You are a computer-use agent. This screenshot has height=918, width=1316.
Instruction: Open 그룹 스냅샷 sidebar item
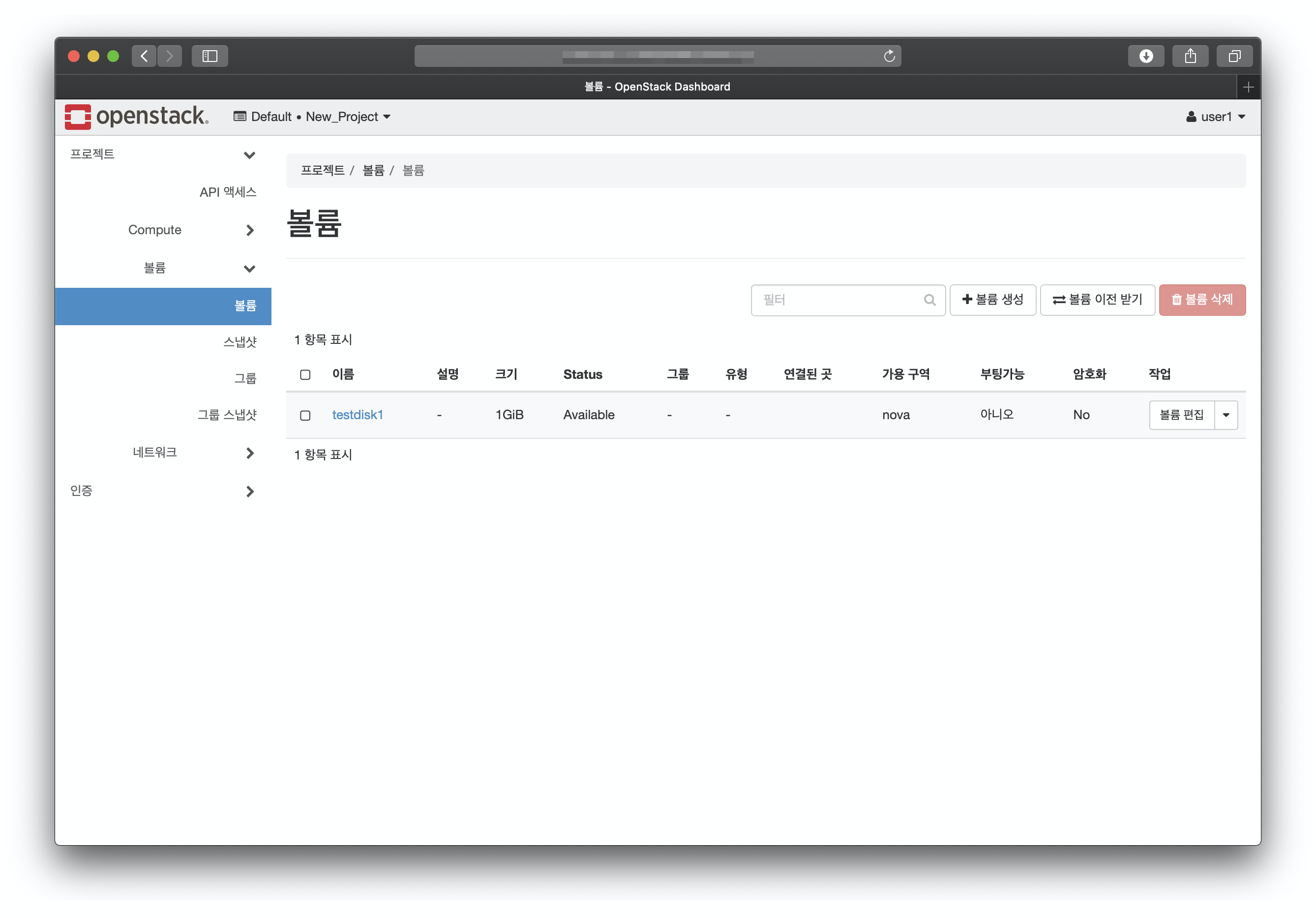click(226, 415)
